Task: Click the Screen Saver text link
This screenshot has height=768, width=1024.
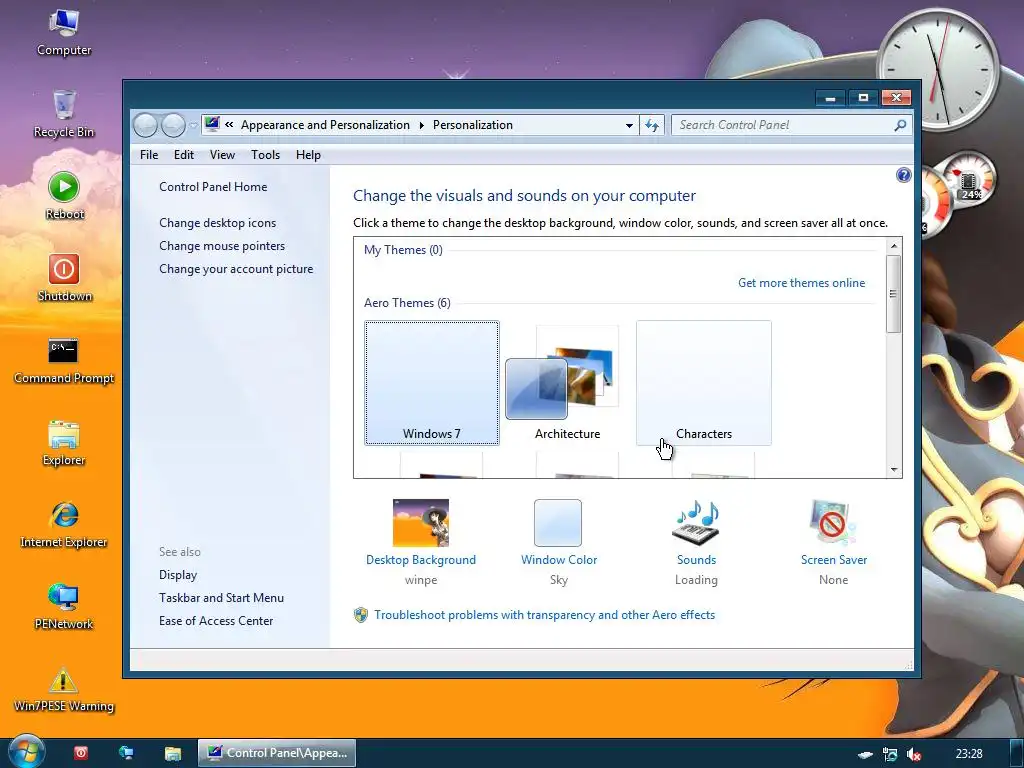Action: 834,560
